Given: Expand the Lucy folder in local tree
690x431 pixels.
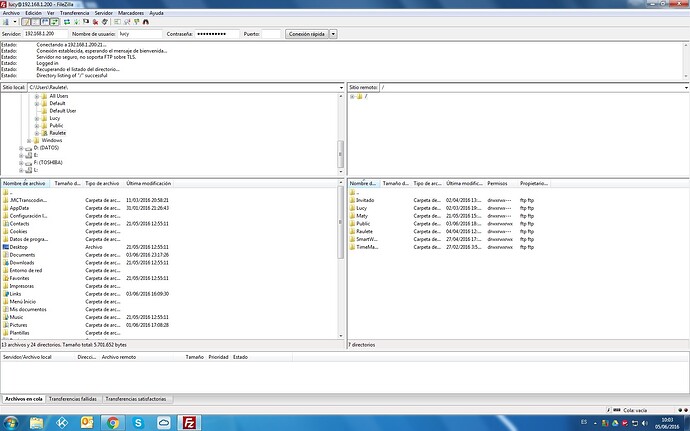Looking at the screenshot, I should pyautogui.click(x=37, y=118).
